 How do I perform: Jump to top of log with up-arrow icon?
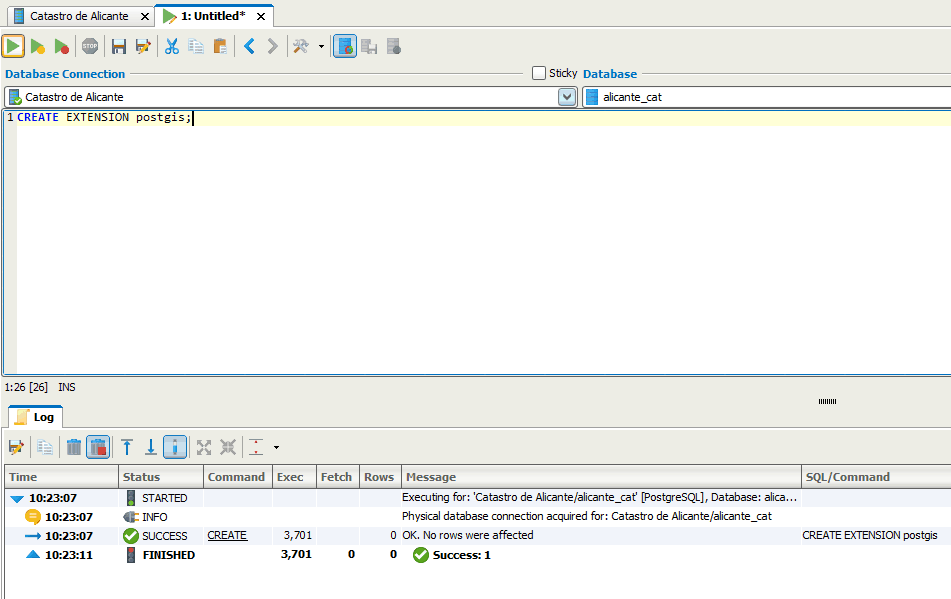tap(127, 447)
